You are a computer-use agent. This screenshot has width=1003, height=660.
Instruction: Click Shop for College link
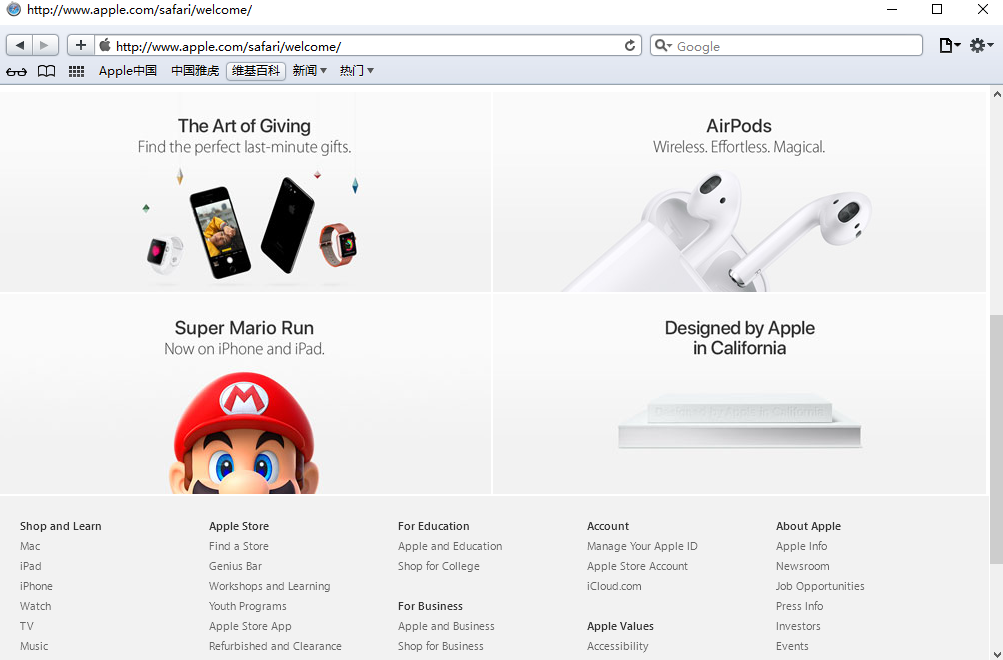tap(439, 566)
